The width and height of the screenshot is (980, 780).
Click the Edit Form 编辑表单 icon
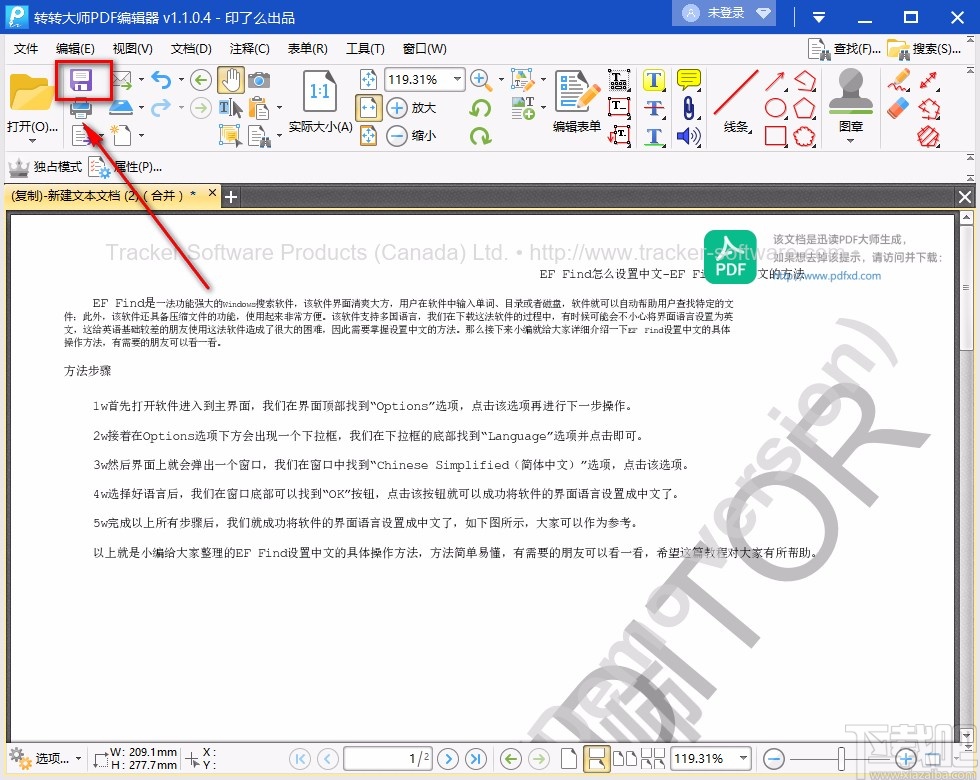coord(576,102)
